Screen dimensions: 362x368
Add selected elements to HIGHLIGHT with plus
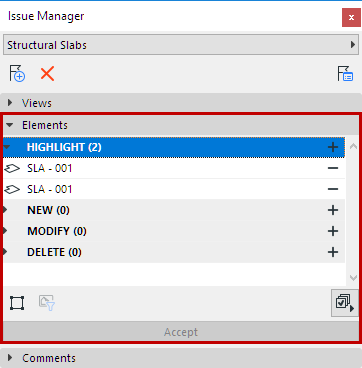tap(333, 147)
